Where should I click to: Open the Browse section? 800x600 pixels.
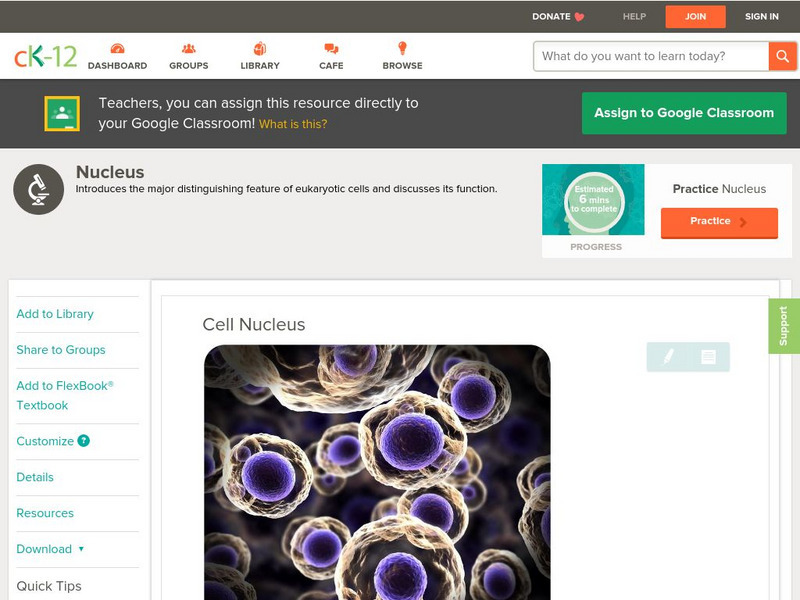tap(402, 55)
